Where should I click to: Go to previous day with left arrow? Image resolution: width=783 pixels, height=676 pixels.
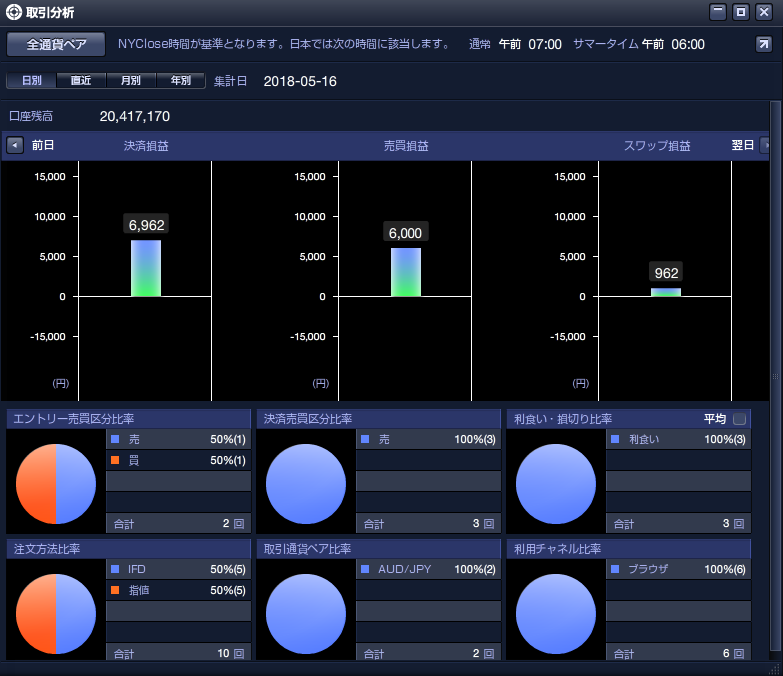pyautogui.click(x=15, y=145)
